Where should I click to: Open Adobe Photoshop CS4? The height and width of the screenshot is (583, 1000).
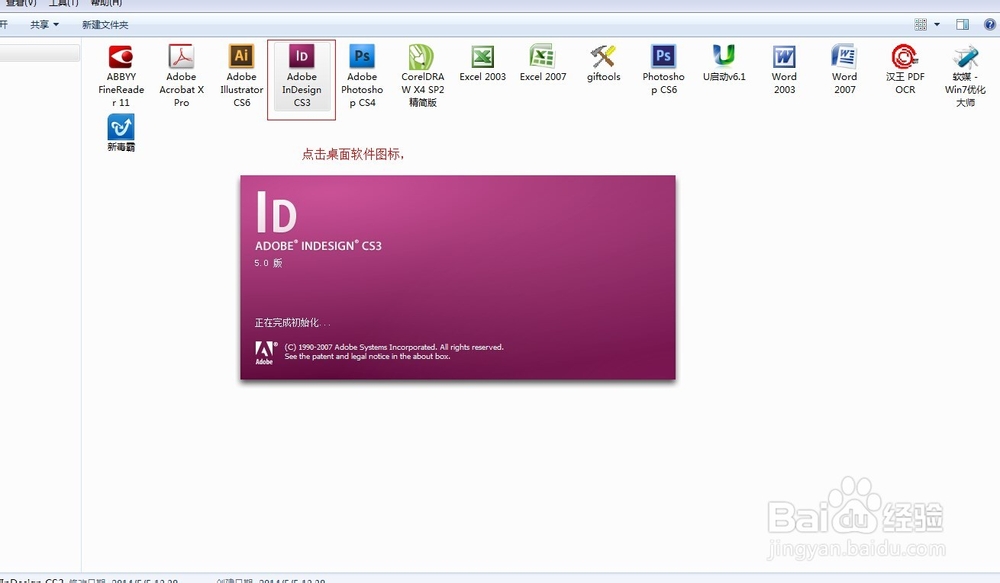(x=361, y=57)
